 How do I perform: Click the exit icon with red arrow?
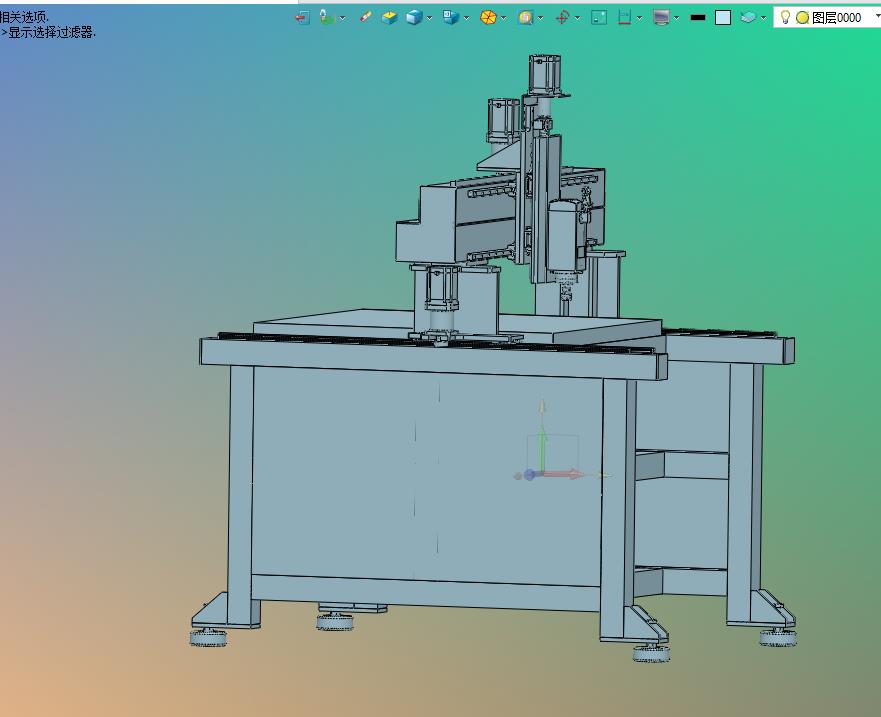click(302, 18)
